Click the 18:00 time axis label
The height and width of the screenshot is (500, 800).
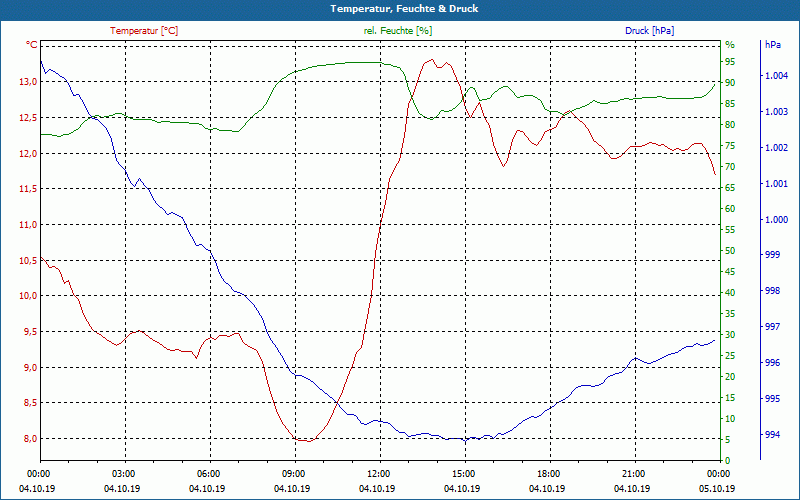click(547, 473)
